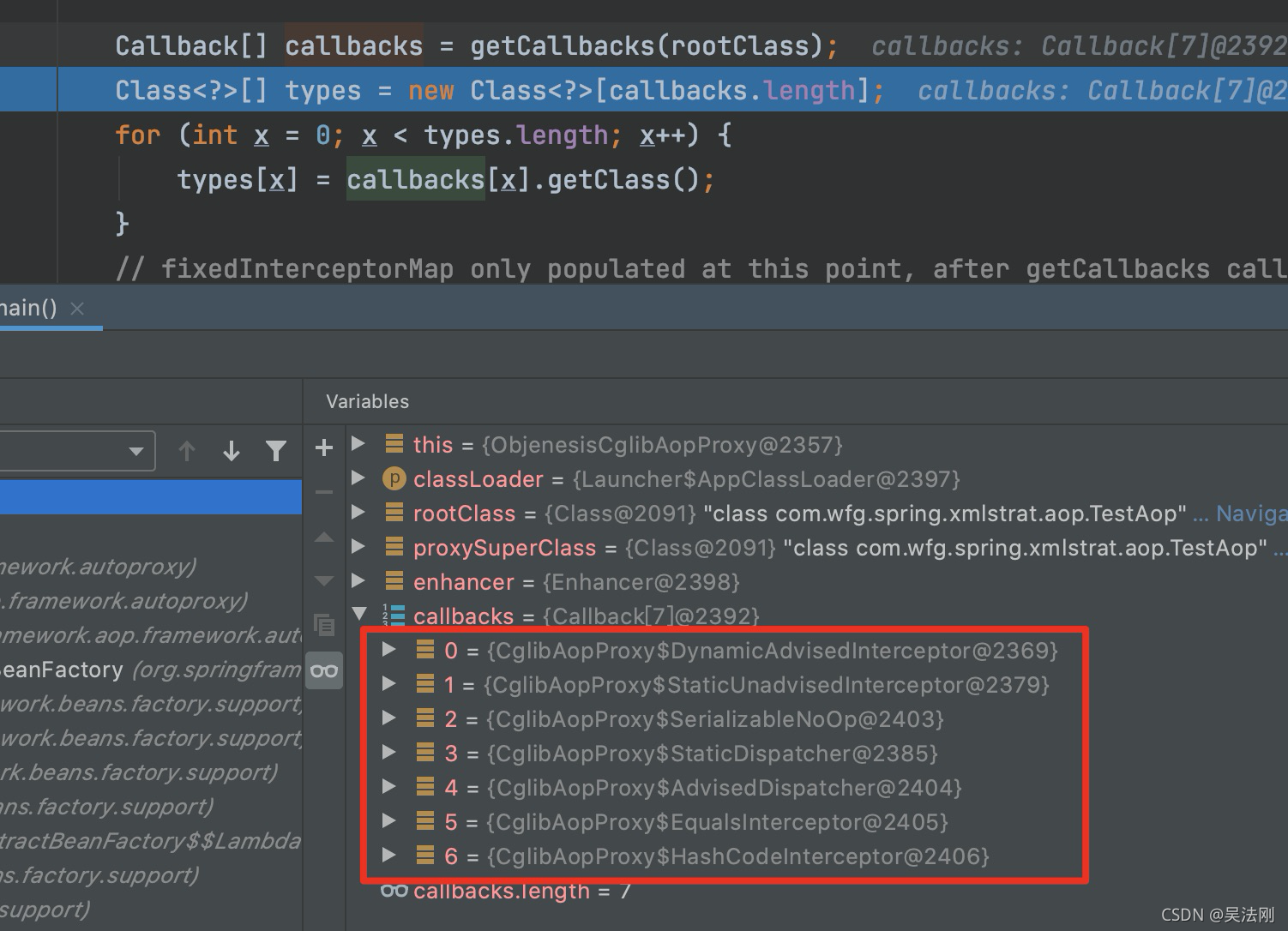Viewport: 1288px width, 931px height.
Task: Select the main() debug session tab
Action: [x=28, y=309]
